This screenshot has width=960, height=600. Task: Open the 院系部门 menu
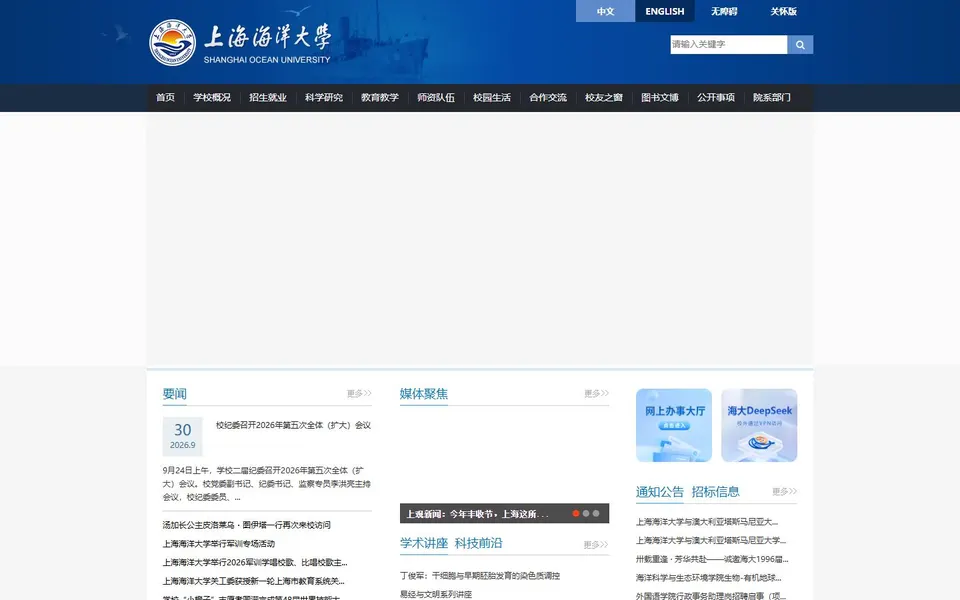point(771,97)
